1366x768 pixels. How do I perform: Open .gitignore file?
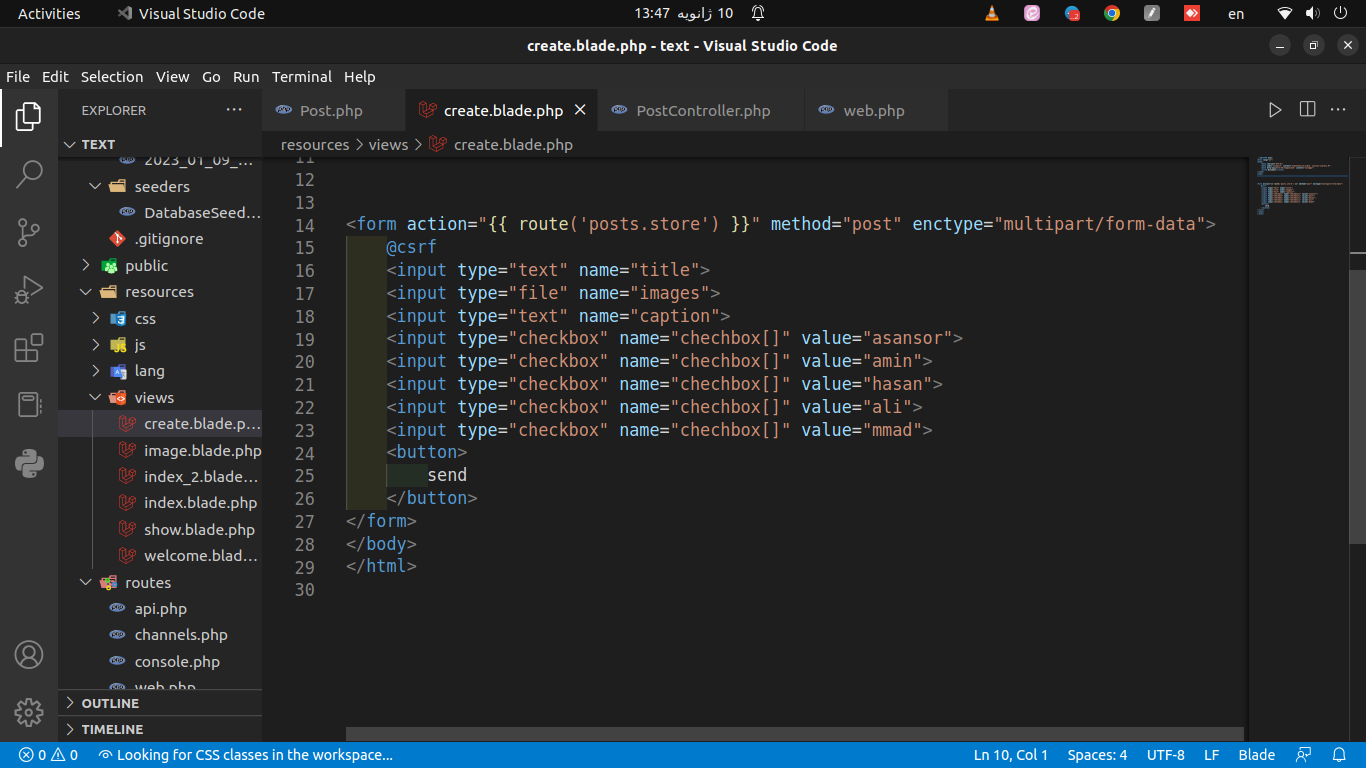[160, 239]
